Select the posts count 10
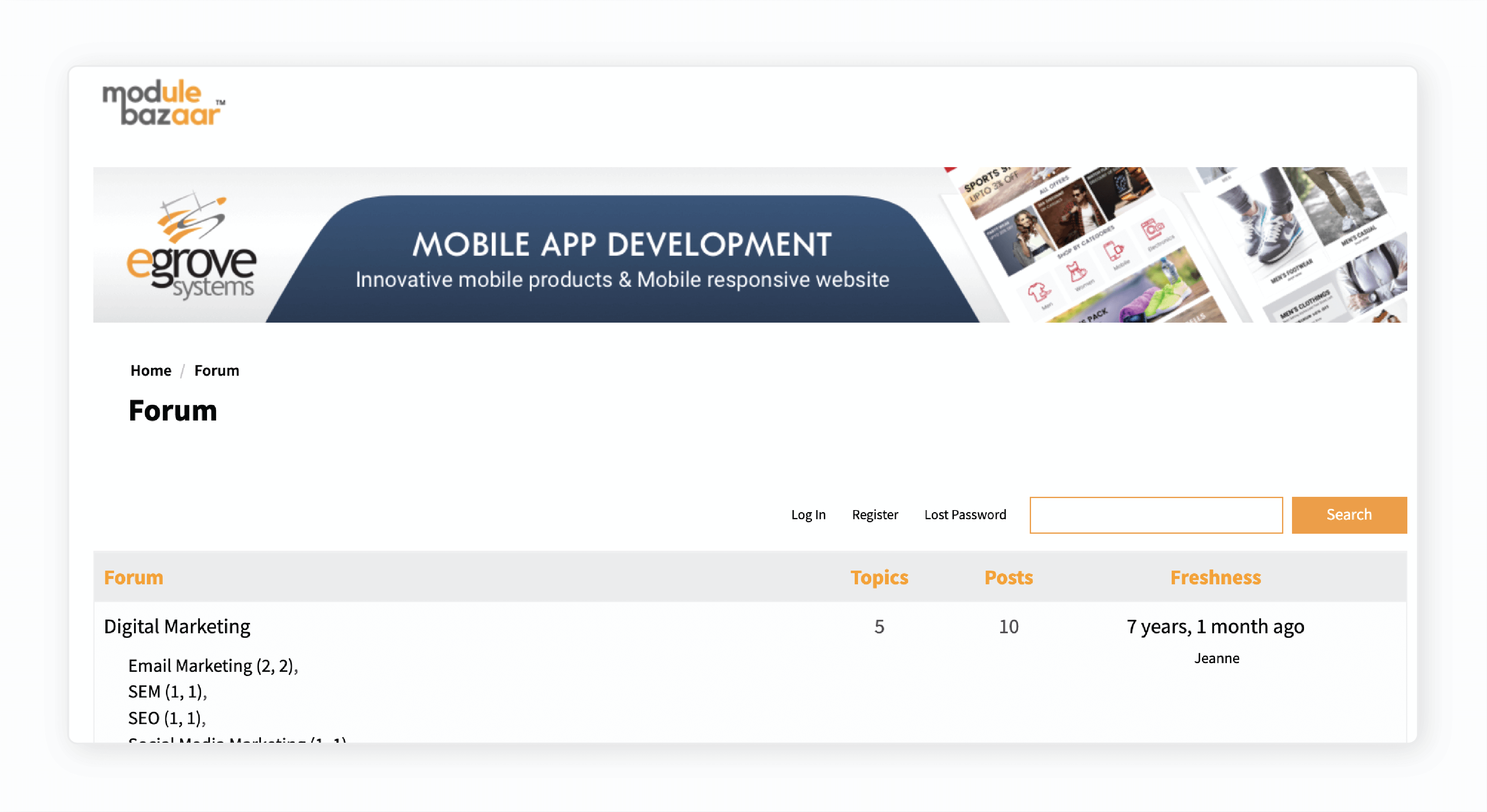Viewport: 1487px width, 812px height. coord(1009,627)
